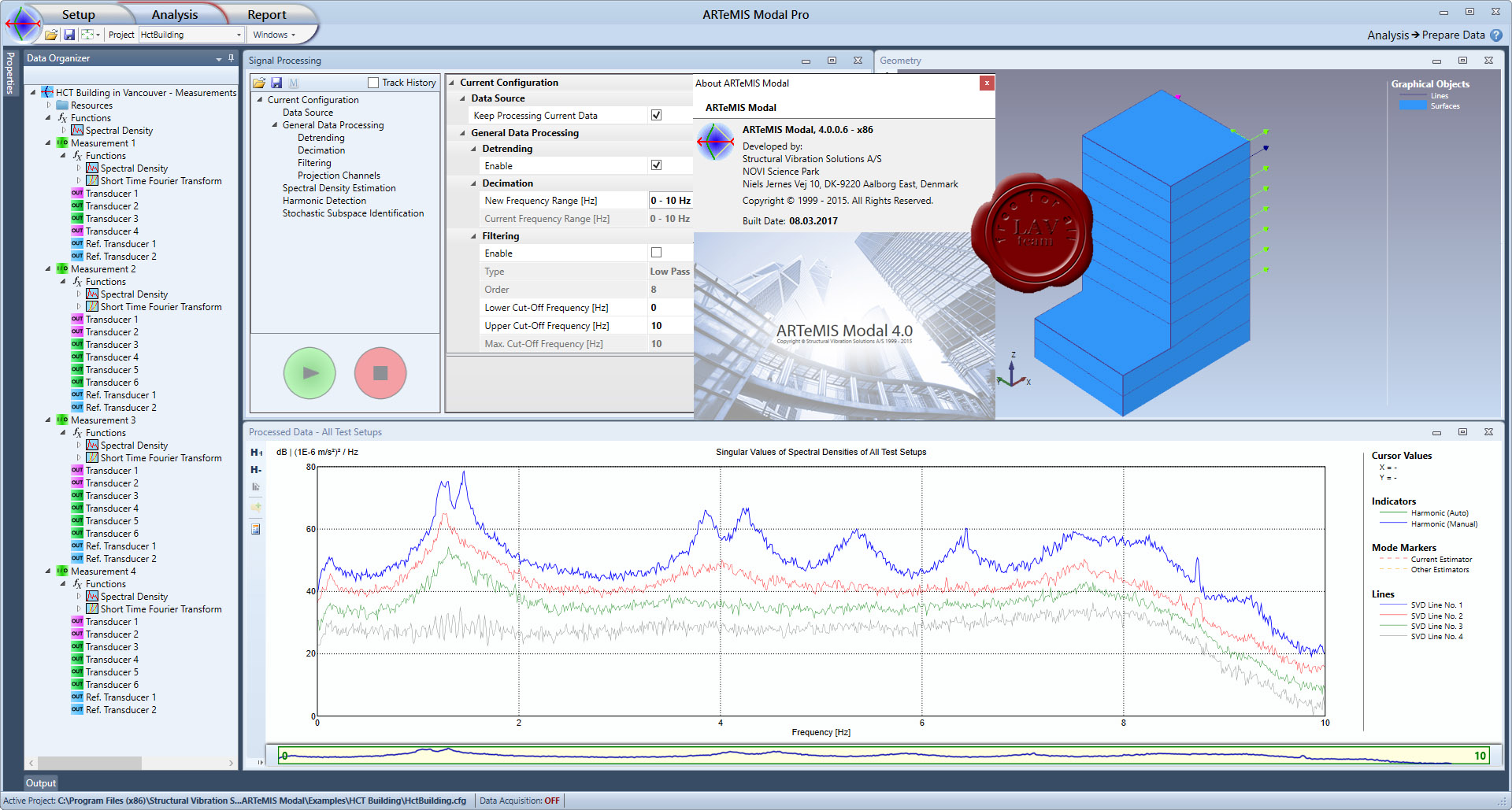1512x810 pixels.
Task: Open the Analysis Prepare Data help icon
Action: coord(1496,35)
